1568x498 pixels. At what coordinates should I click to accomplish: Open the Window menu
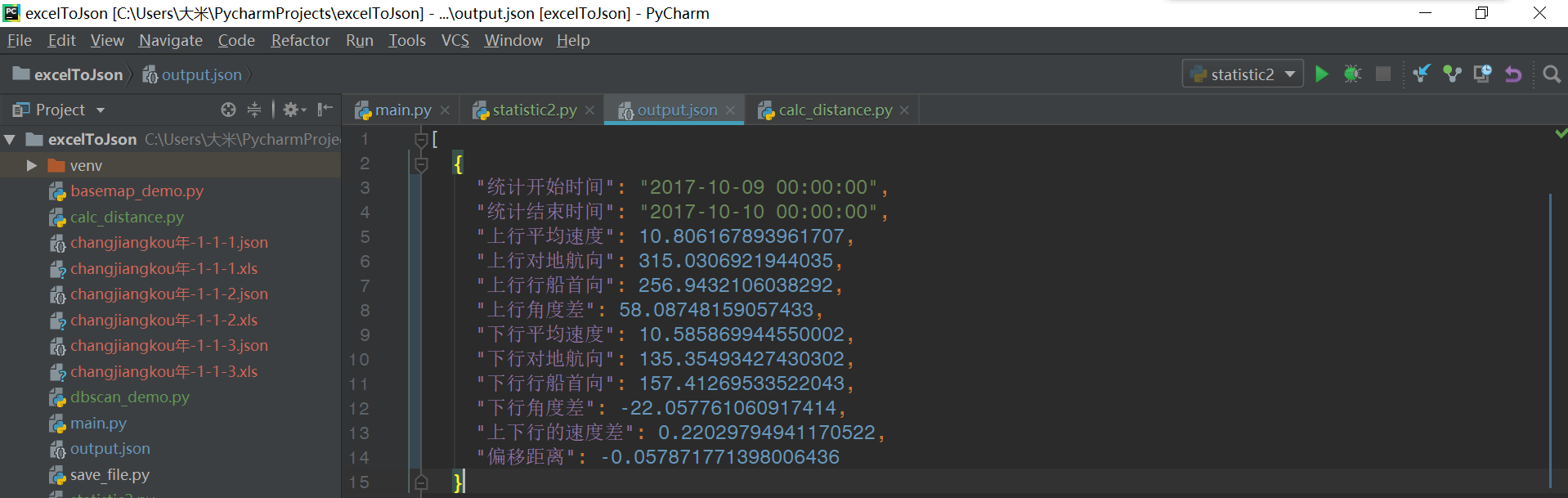pos(513,40)
